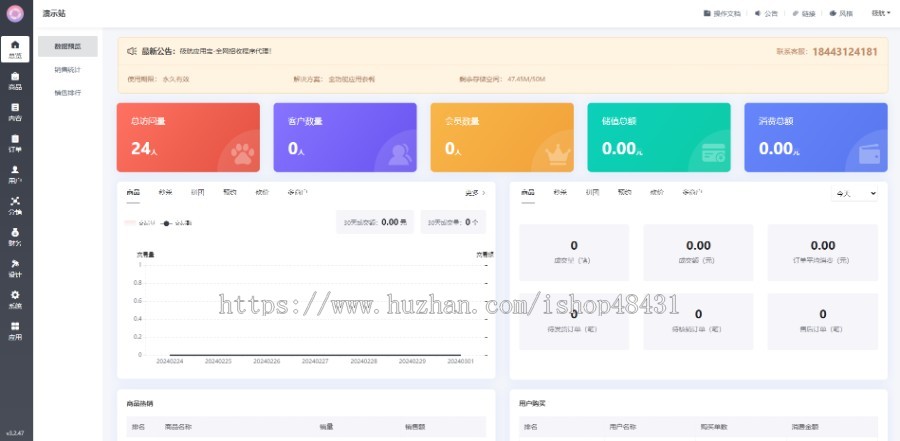The width and height of the screenshot is (900, 441).
Task: Click the 商品名称 column header
Action: [178, 427]
